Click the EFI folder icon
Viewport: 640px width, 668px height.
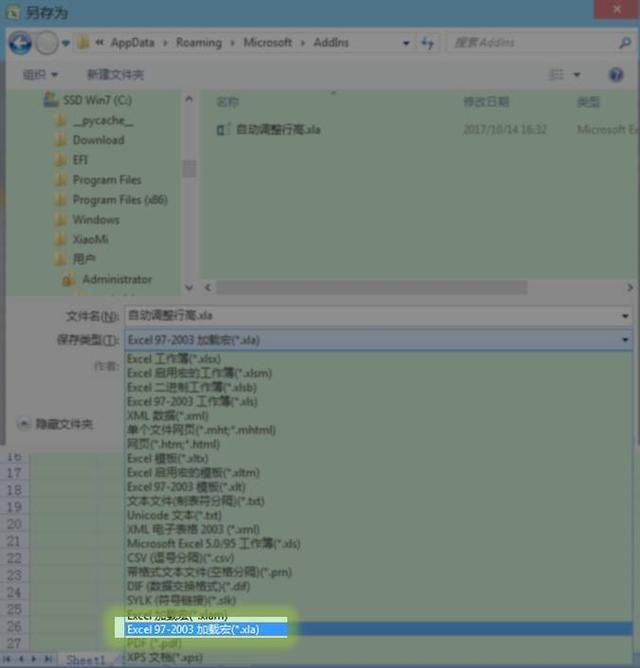pyautogui.click(x=61, y=160)
